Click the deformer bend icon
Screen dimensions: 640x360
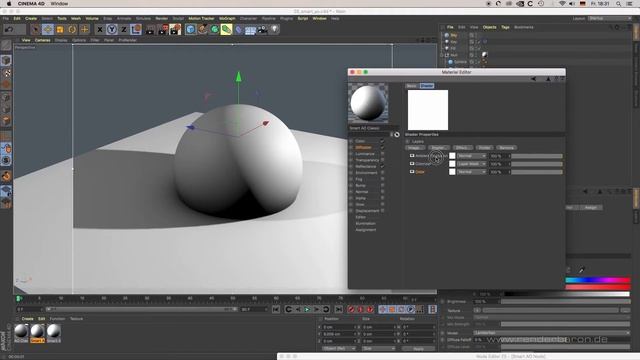coord(239,29)
